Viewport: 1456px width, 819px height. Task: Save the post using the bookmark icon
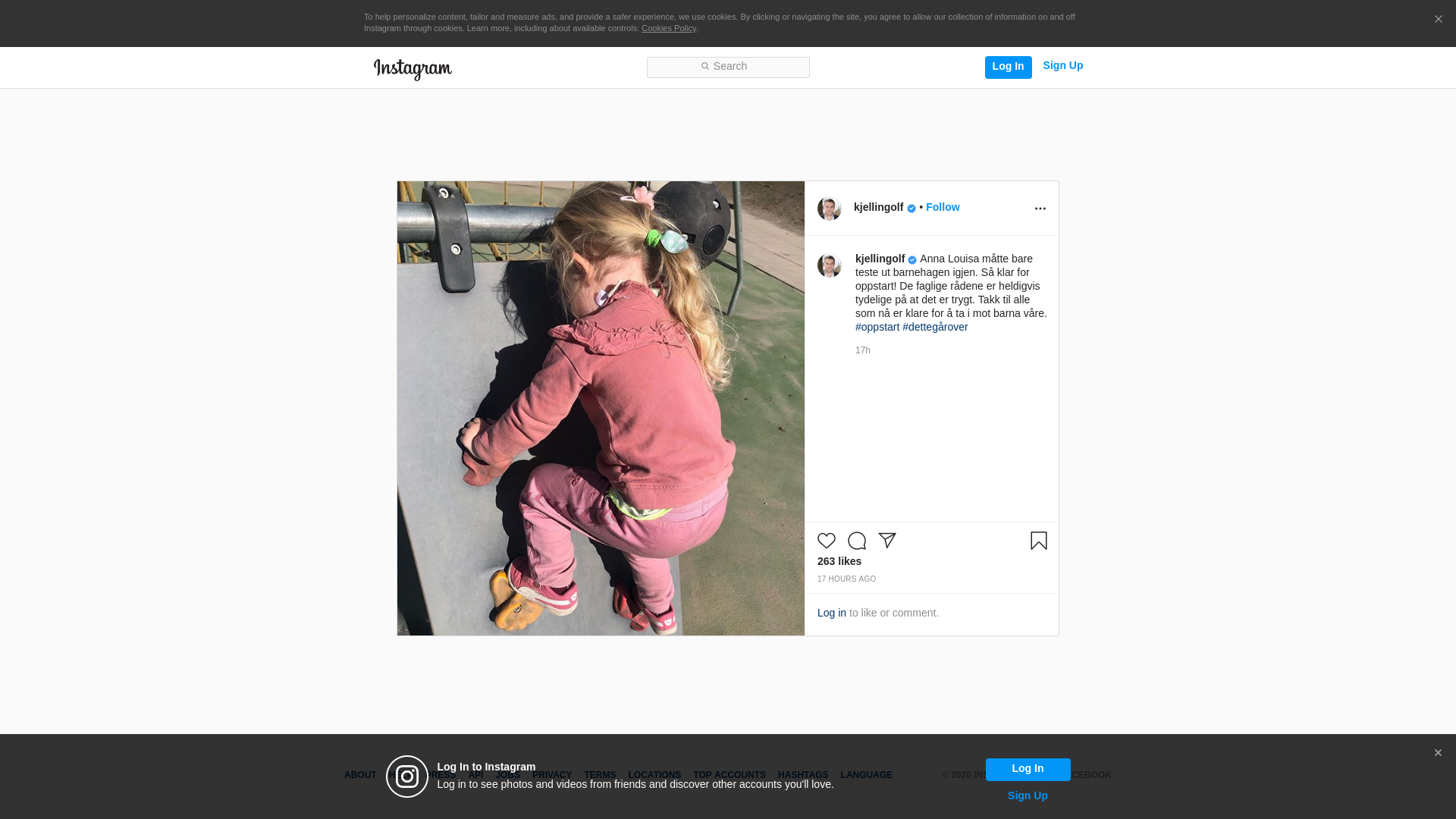pyautogui.click(x=1039, y=541)
